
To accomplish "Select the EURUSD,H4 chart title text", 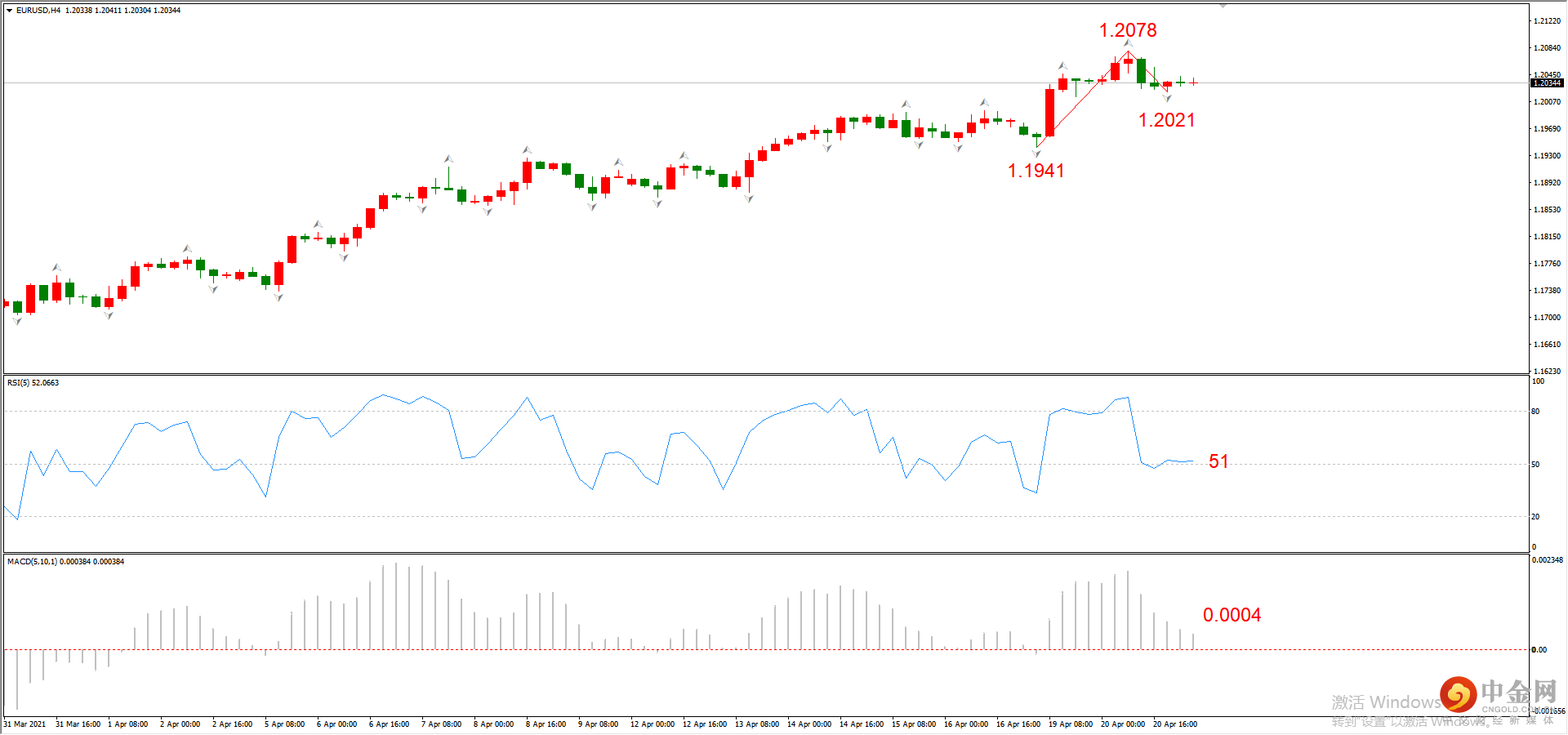I will (x=38, y=11).
